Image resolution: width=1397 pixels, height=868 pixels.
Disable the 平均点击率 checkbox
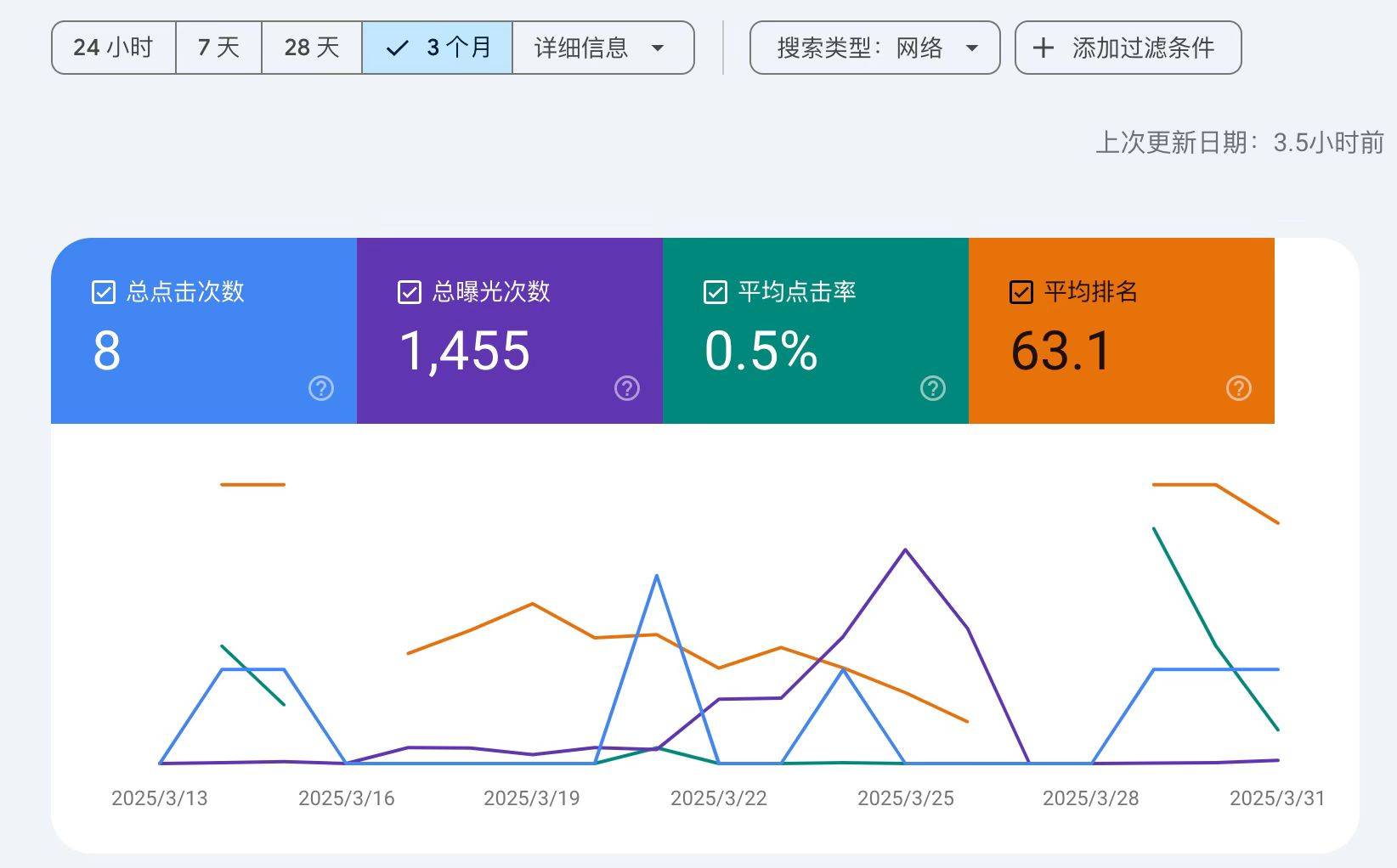click(715, 292)
